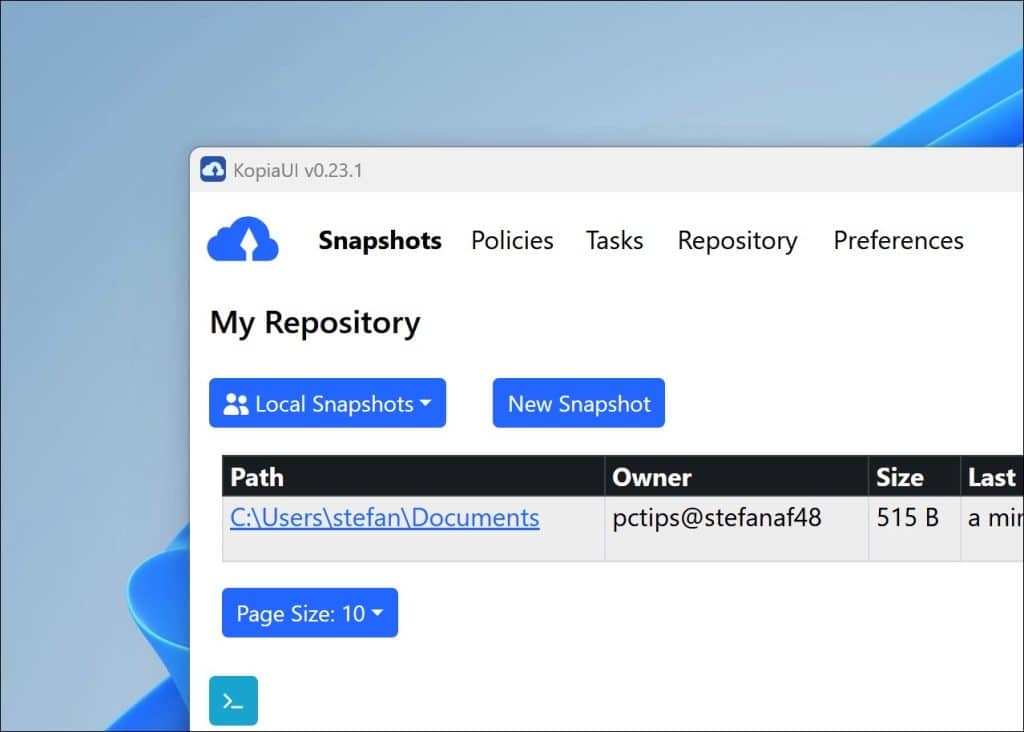1024x732 pixels.
Task: Expand the Local Snapshots dropdown
Action: click(x=327, y=403)
